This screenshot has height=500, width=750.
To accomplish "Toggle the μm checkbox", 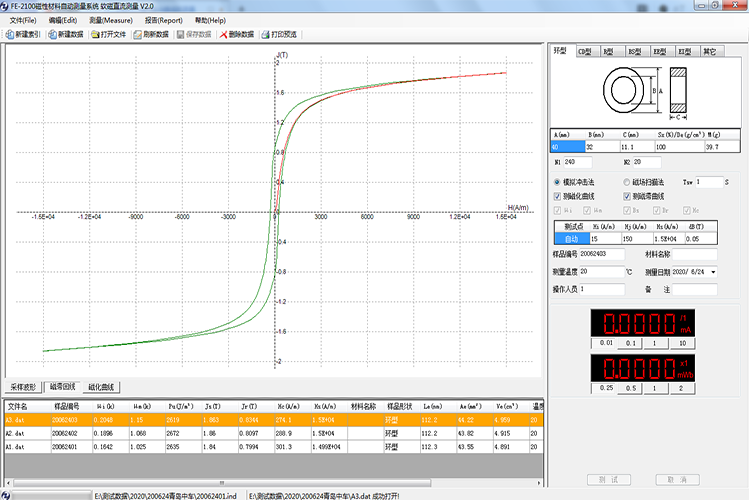I will coord(586,211).
